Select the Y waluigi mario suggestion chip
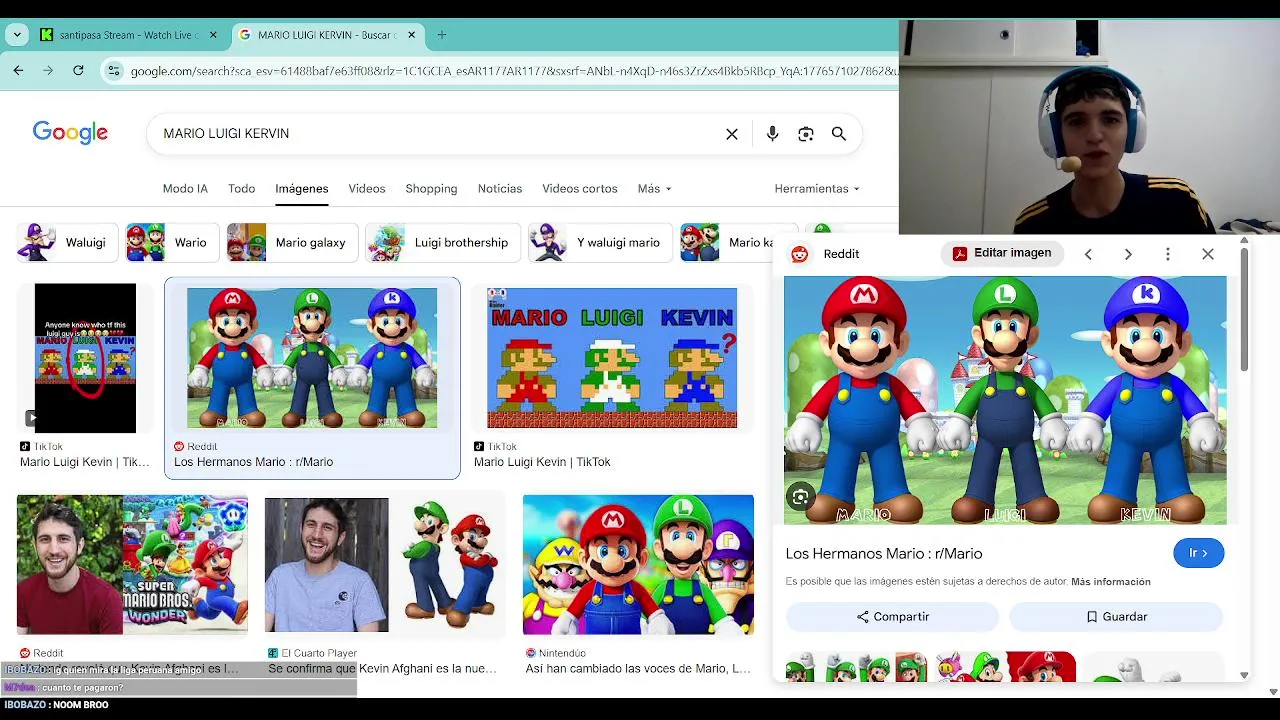Screen dimensions: 1280x720 pos(600,243)
